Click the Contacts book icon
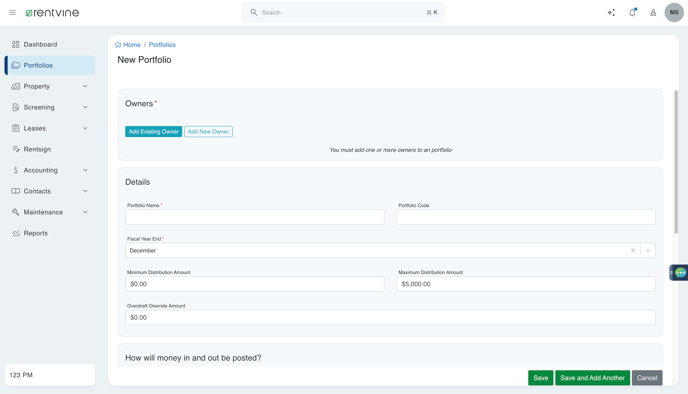The width and height of the screenshot is (688, 394). coord(16,191)
